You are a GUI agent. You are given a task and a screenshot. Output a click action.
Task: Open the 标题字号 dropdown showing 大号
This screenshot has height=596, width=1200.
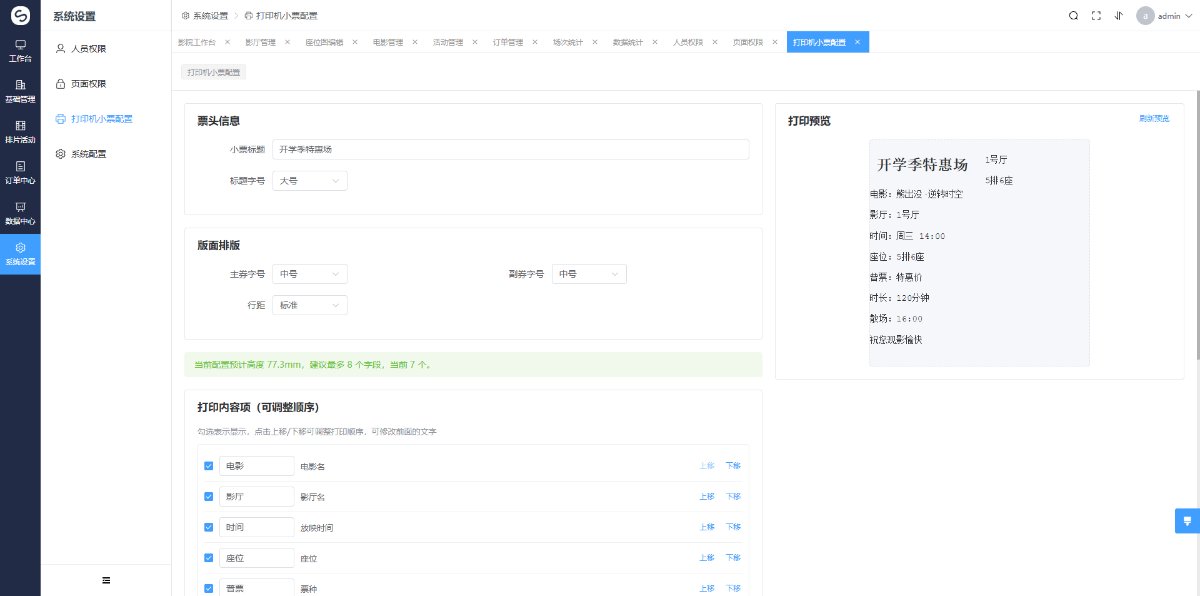pos(310,181)
